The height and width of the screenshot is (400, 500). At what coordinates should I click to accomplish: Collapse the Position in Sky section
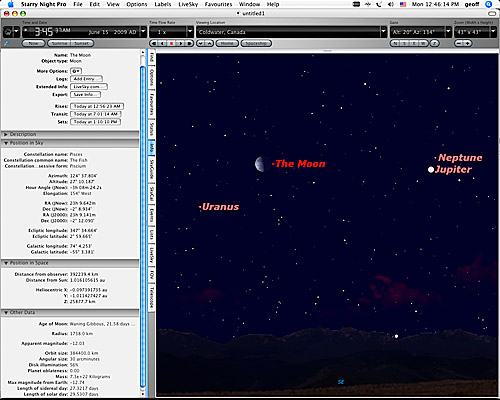tap(6, 143)
